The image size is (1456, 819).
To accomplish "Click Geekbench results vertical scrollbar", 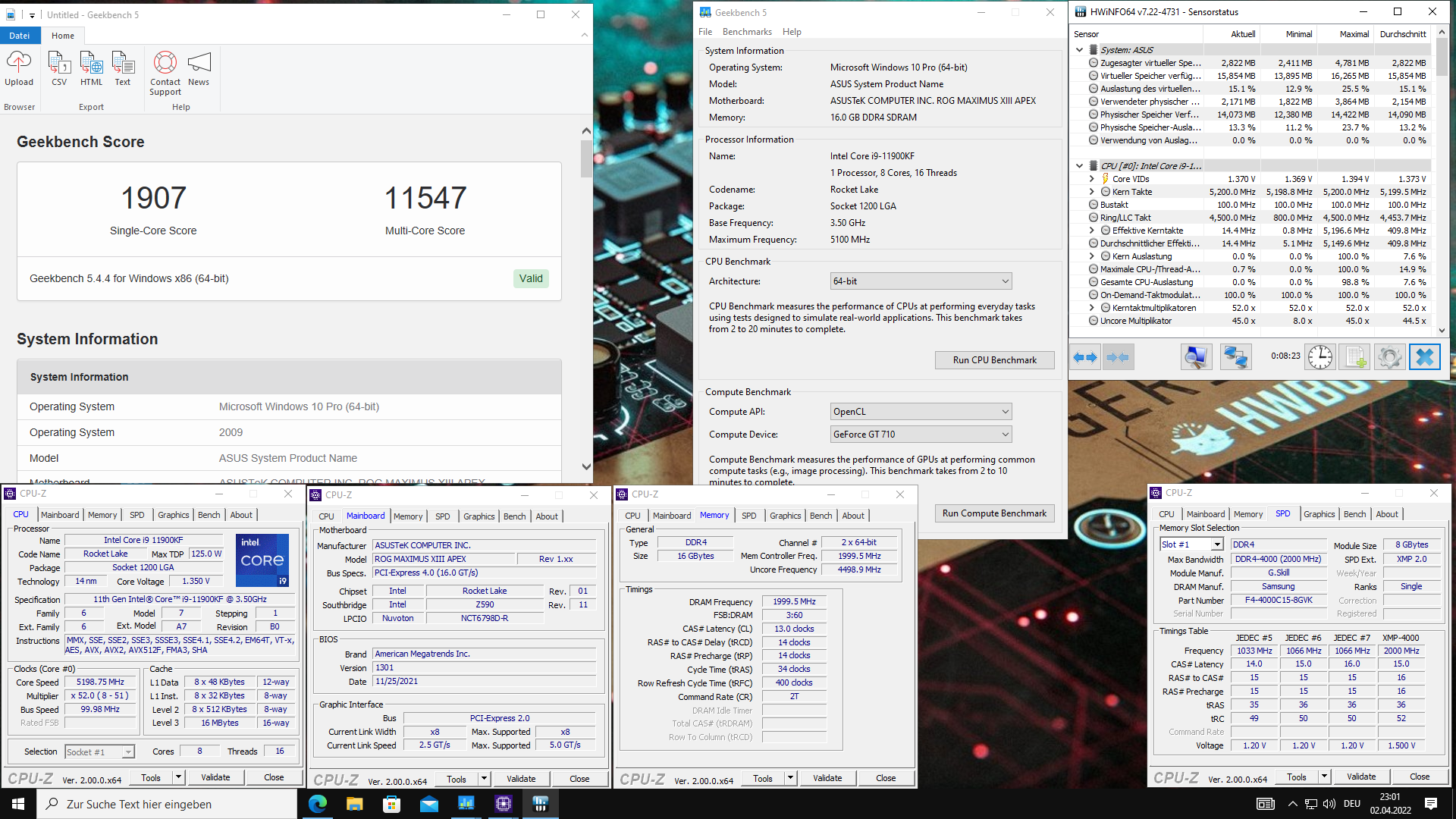I will pyautogui.click(x=586, y=300).
